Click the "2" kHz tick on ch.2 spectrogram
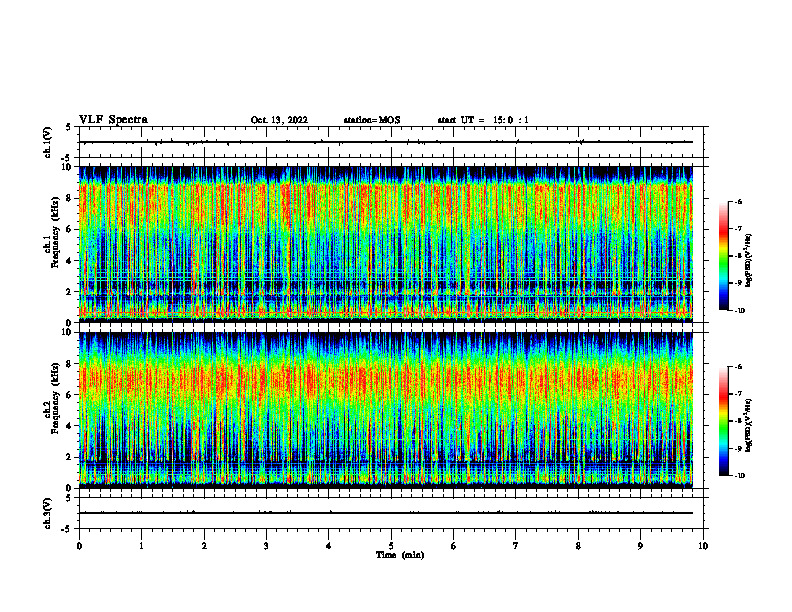 click(69, 457)
